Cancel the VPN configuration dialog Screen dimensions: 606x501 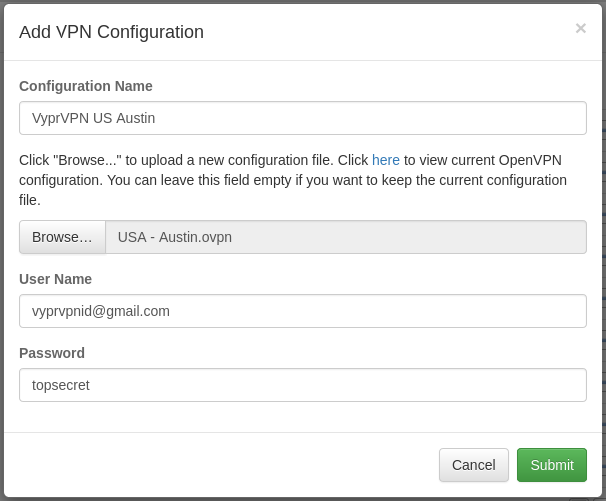pos(473,465)
